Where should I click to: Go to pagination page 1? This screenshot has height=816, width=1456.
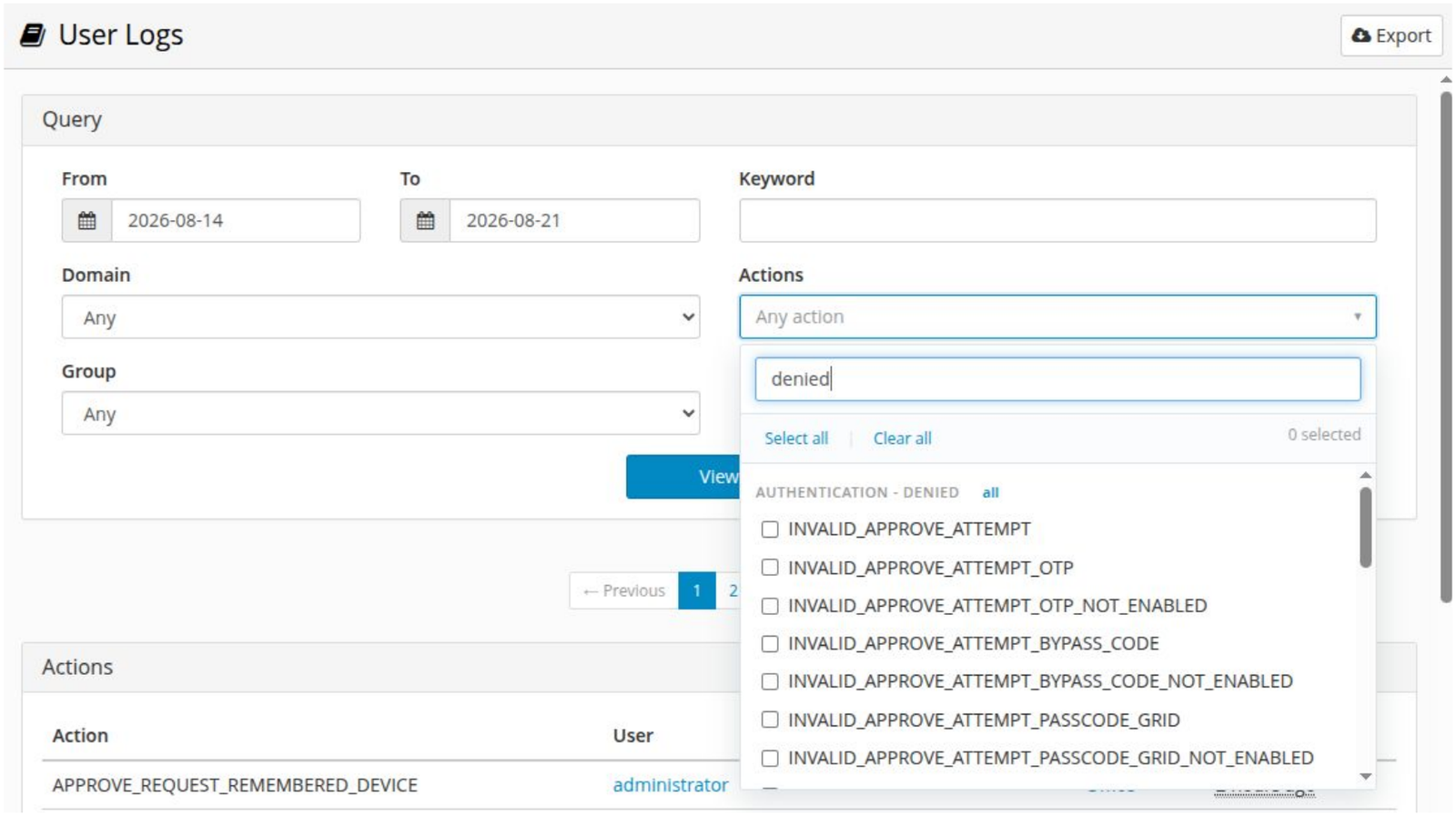click(x=697, y=590)
